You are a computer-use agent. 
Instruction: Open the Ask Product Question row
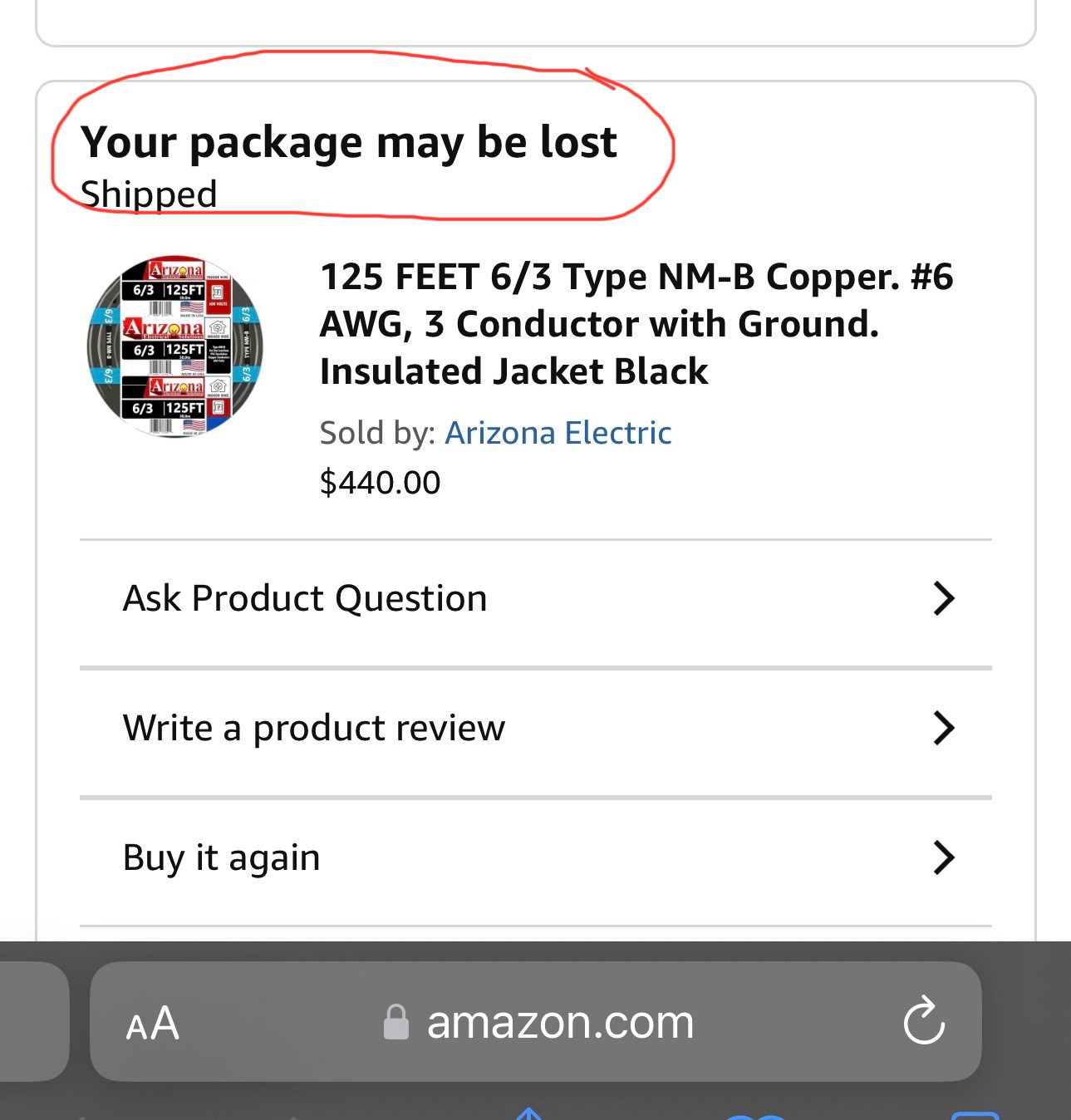point(305,598)
